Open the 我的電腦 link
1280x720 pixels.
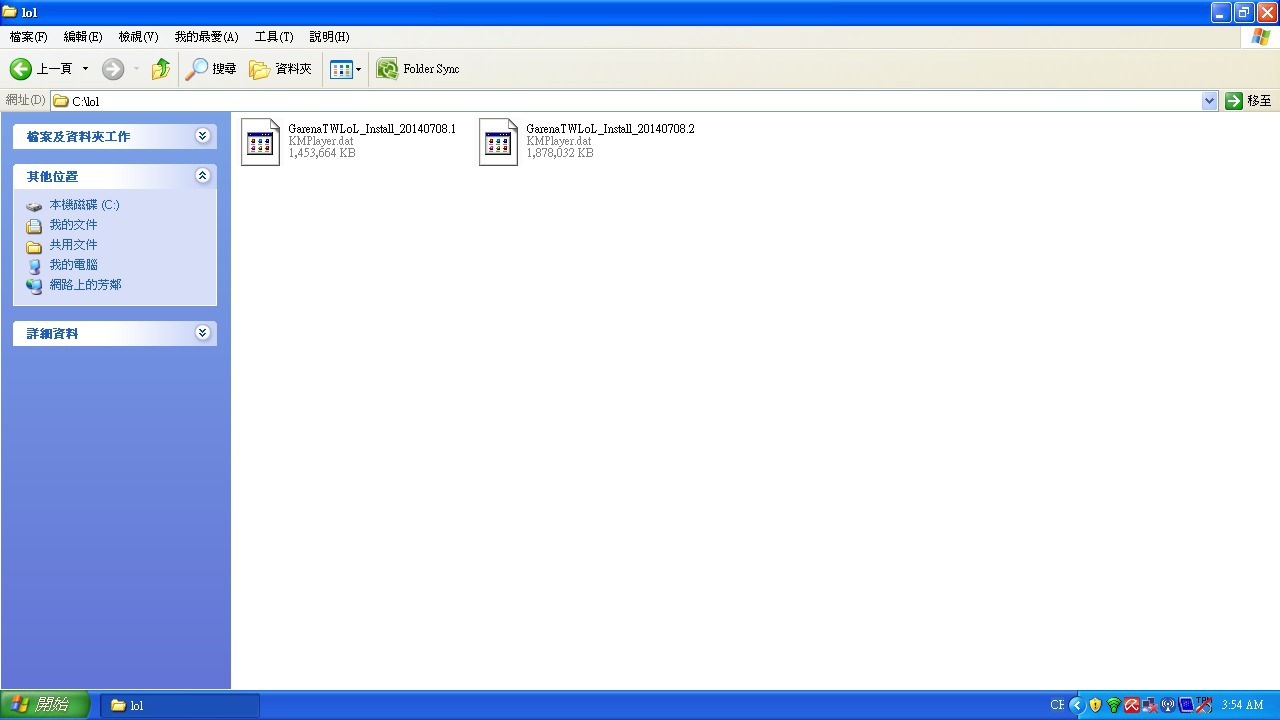(x=74, y=265)
